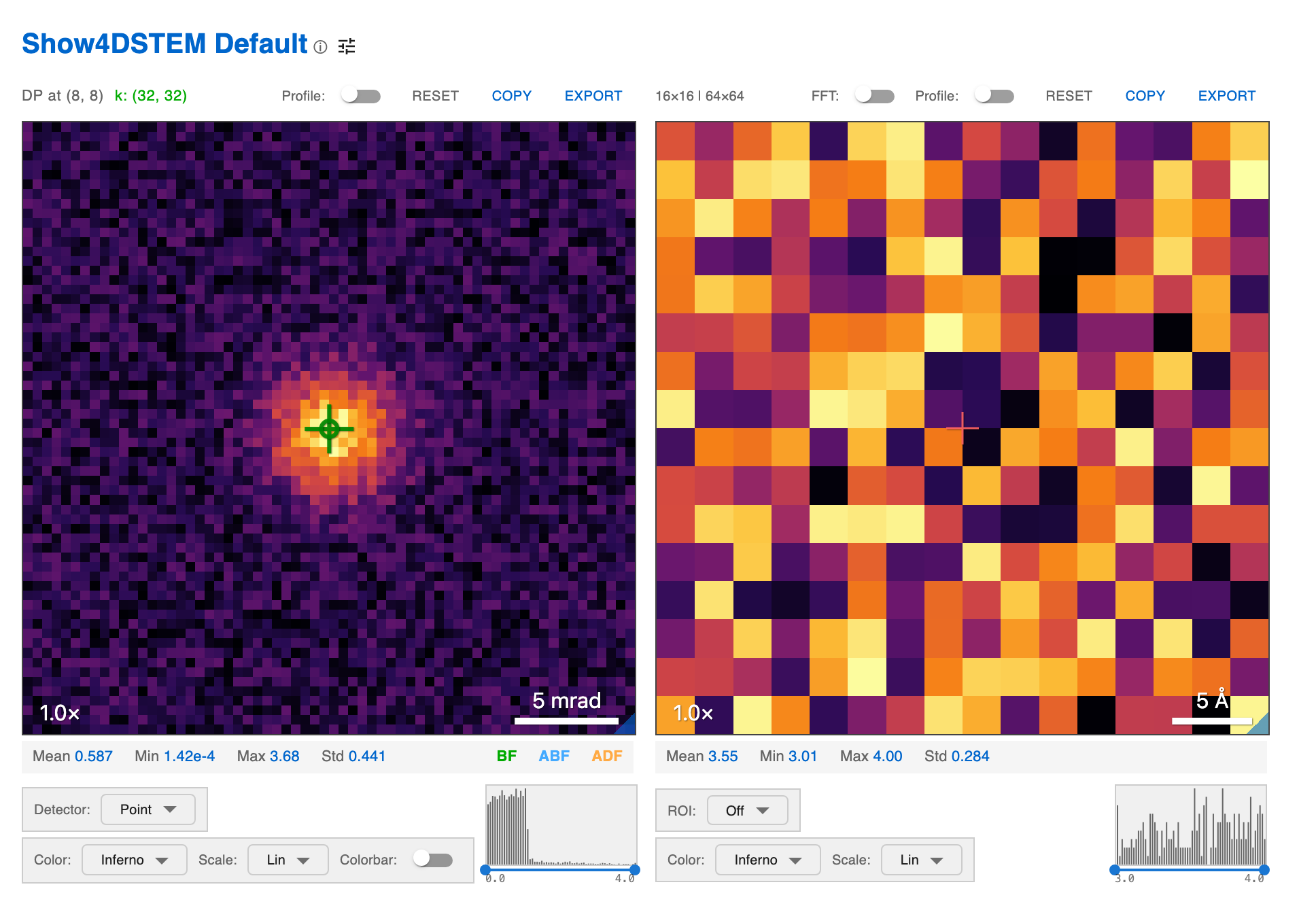Turn on the FFT toggle
The width and height of the screenshot is (1316, 908).
pyautogui.click(x=875, y=96)
